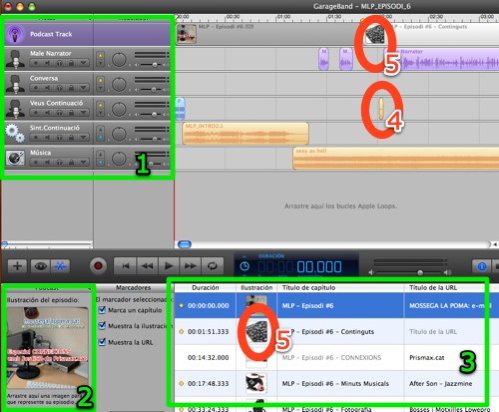This screenshot has width=499, height=412.
Task: Lock the Male Narrator track
Action: click(x=71, y=63)
